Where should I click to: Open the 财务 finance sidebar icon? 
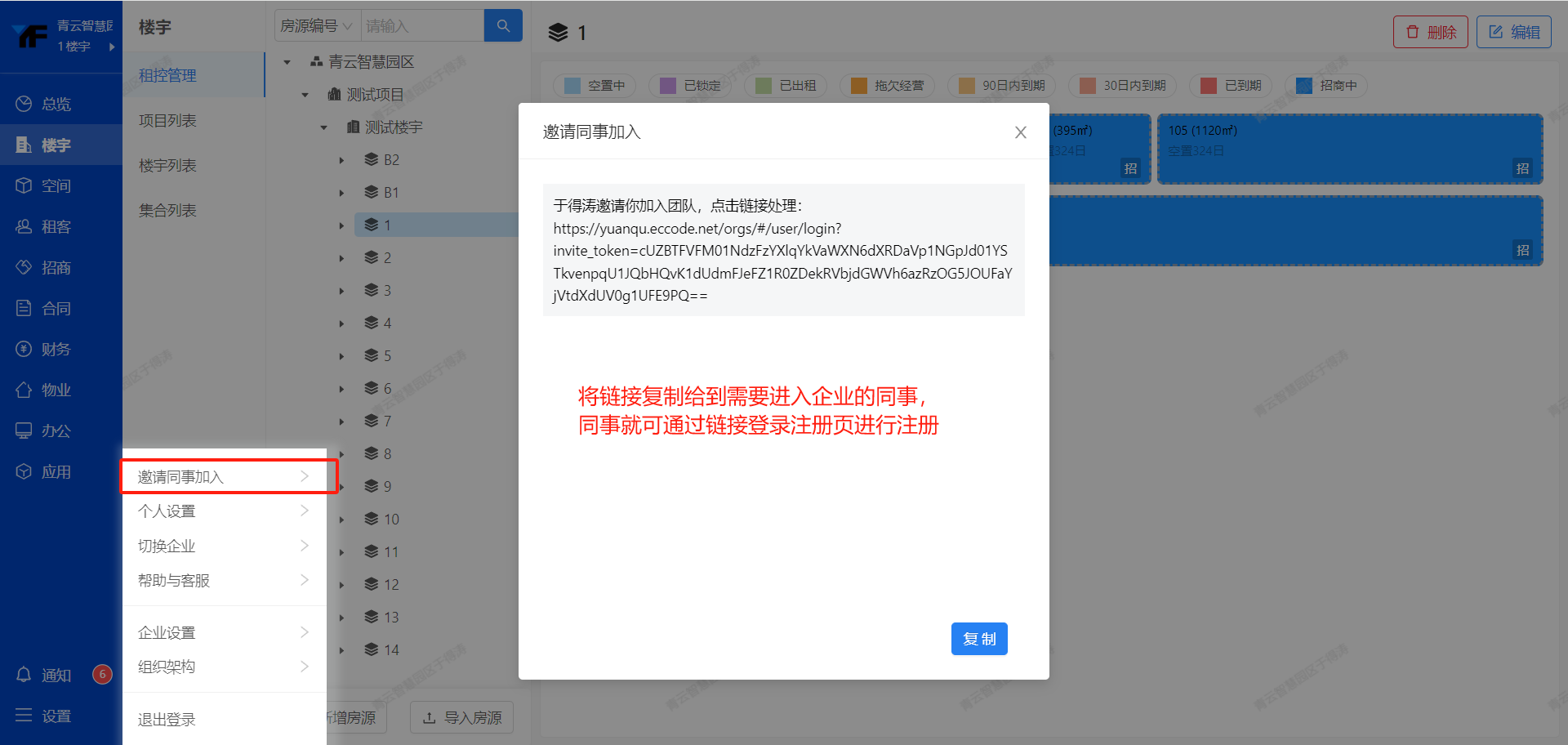coord(24,349)
